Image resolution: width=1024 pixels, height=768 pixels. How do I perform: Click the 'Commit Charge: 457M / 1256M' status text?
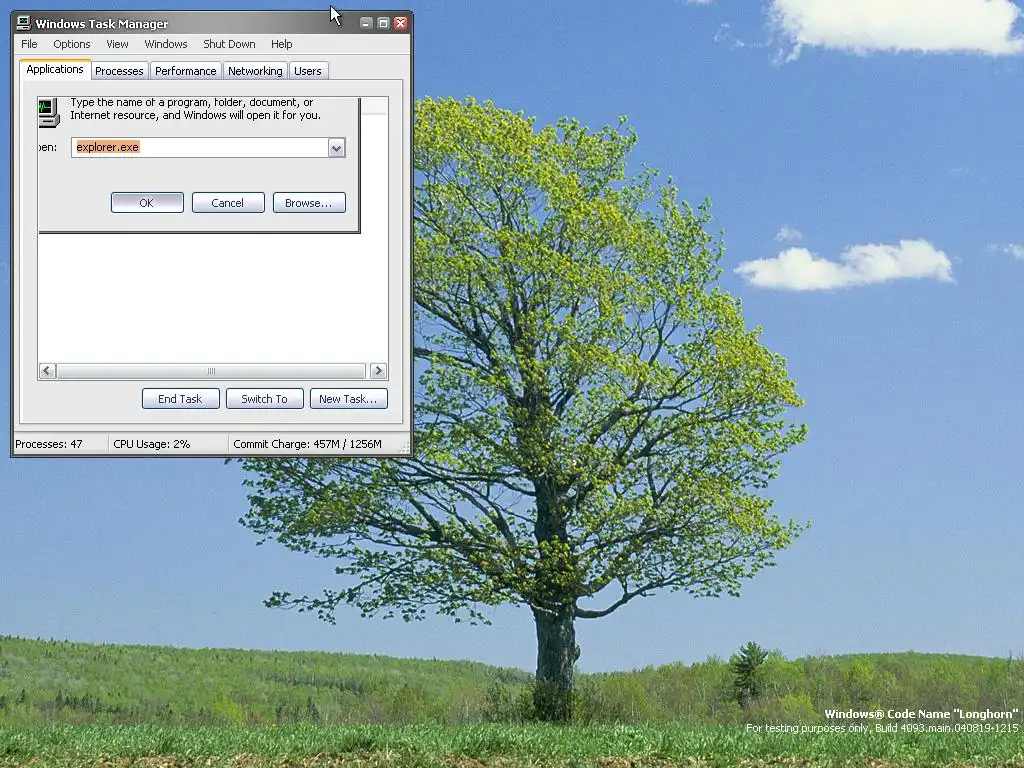coord(308,444)
